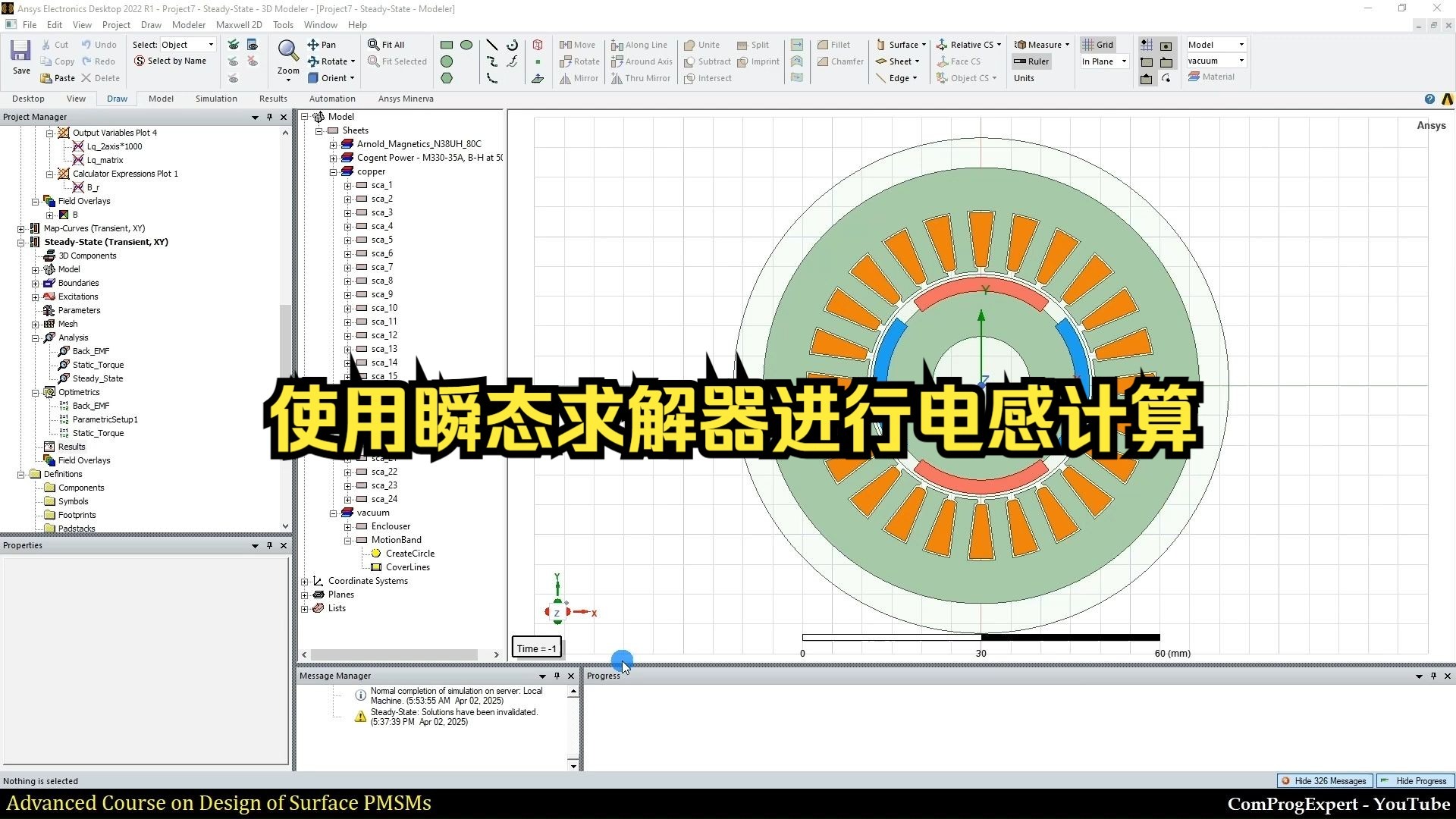Choose the Draw Regular Polygon tool
The width and height of the screenshot is (1456, 819).
(447, 78)
